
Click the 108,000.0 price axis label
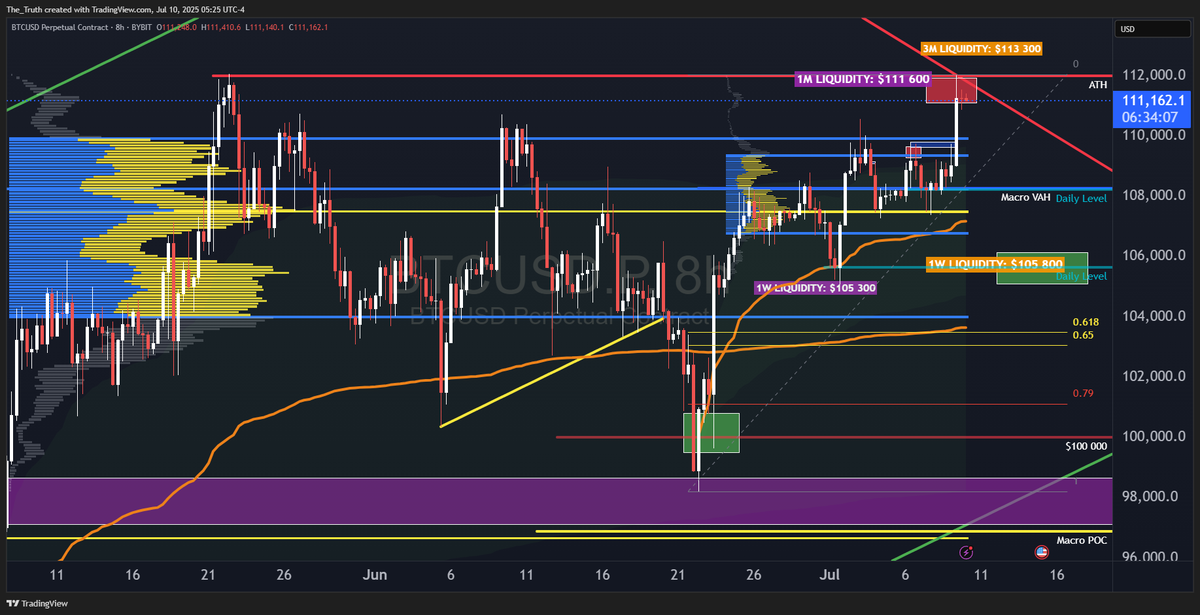tap(1155, 195)
